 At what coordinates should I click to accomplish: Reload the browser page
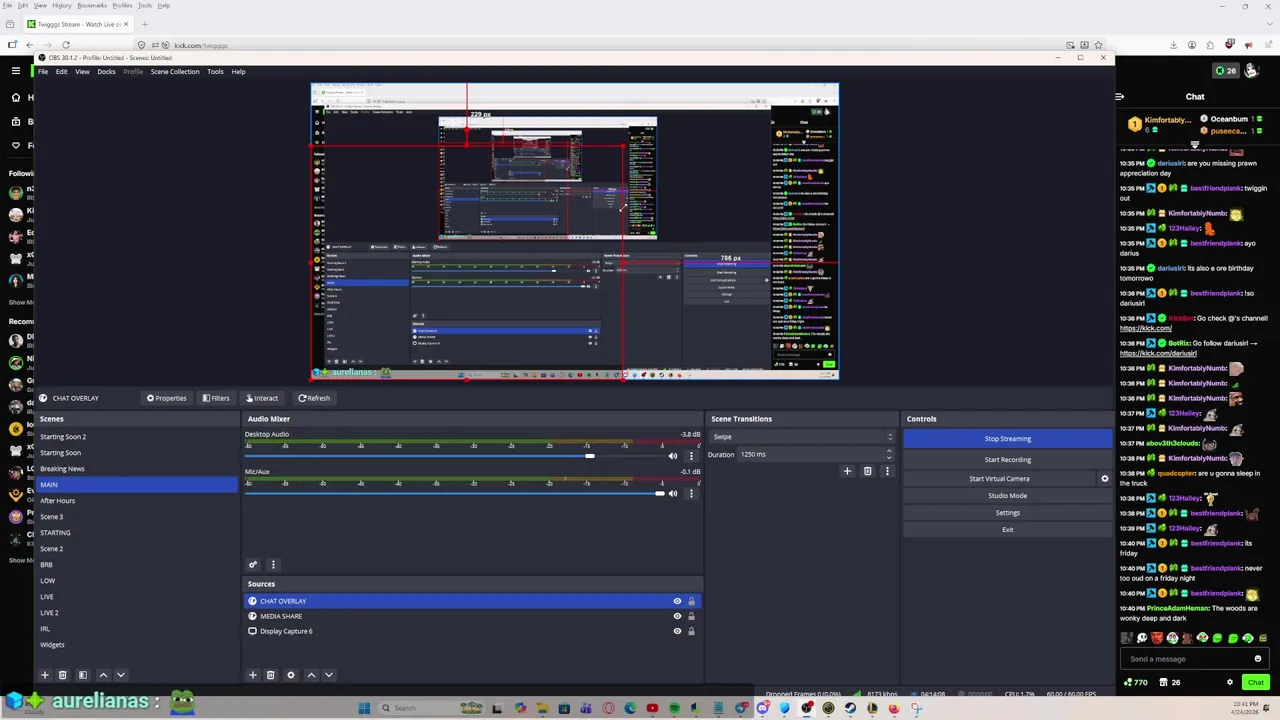66,45
